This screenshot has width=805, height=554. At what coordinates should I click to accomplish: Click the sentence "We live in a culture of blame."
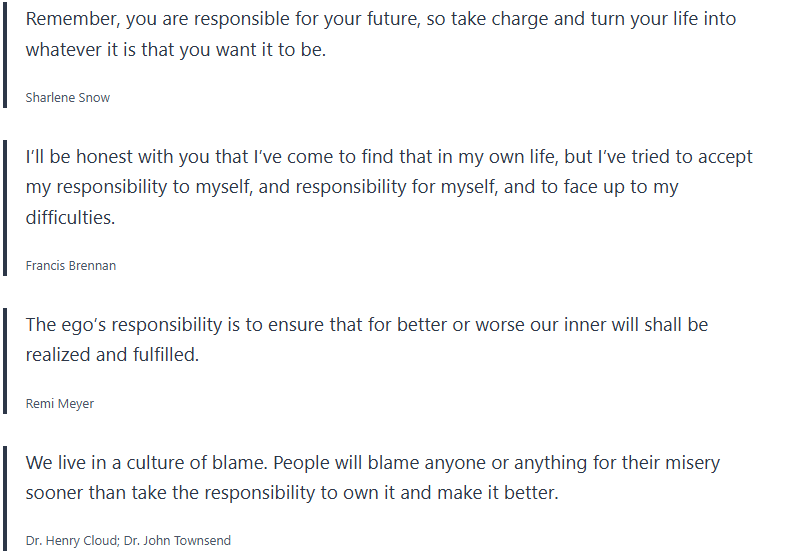point(147,464)
